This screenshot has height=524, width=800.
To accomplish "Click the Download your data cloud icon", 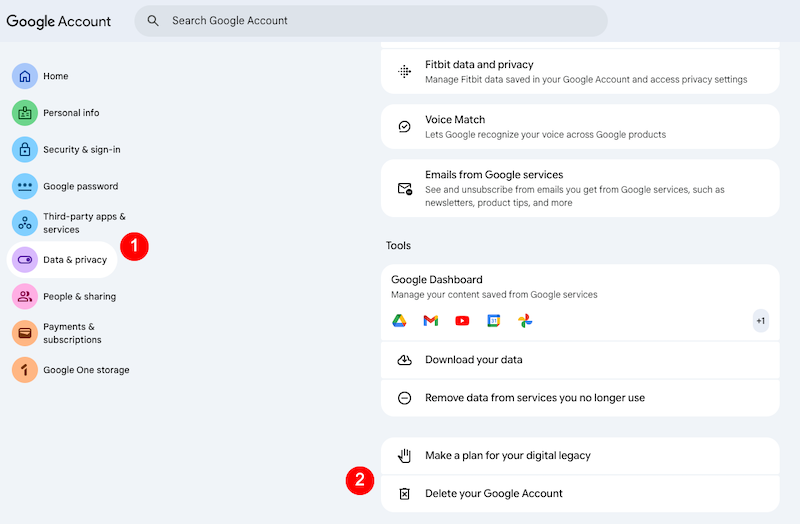I will click(x=405, y=360).
